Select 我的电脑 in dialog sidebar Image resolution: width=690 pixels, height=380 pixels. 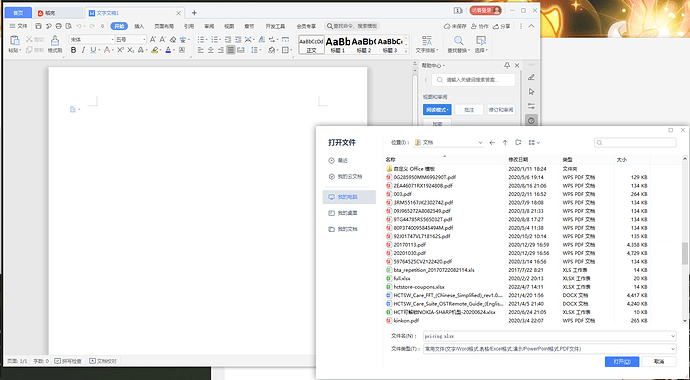tap(349, 197)
